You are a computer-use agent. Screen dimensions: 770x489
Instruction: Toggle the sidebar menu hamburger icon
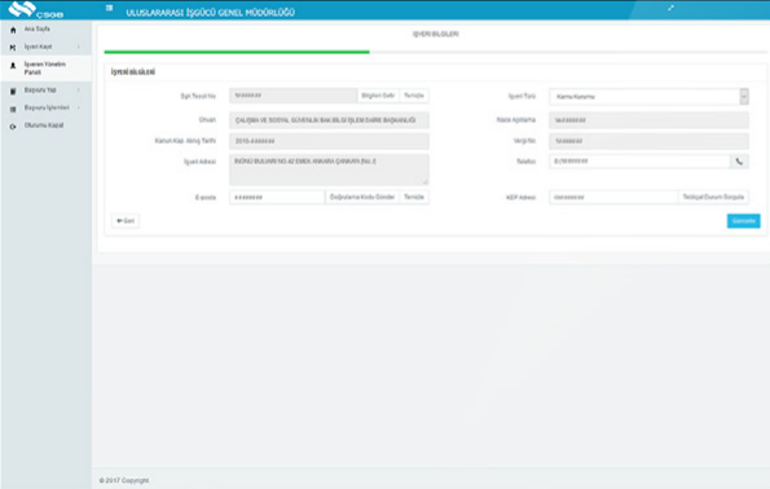(x=109, y=11)
